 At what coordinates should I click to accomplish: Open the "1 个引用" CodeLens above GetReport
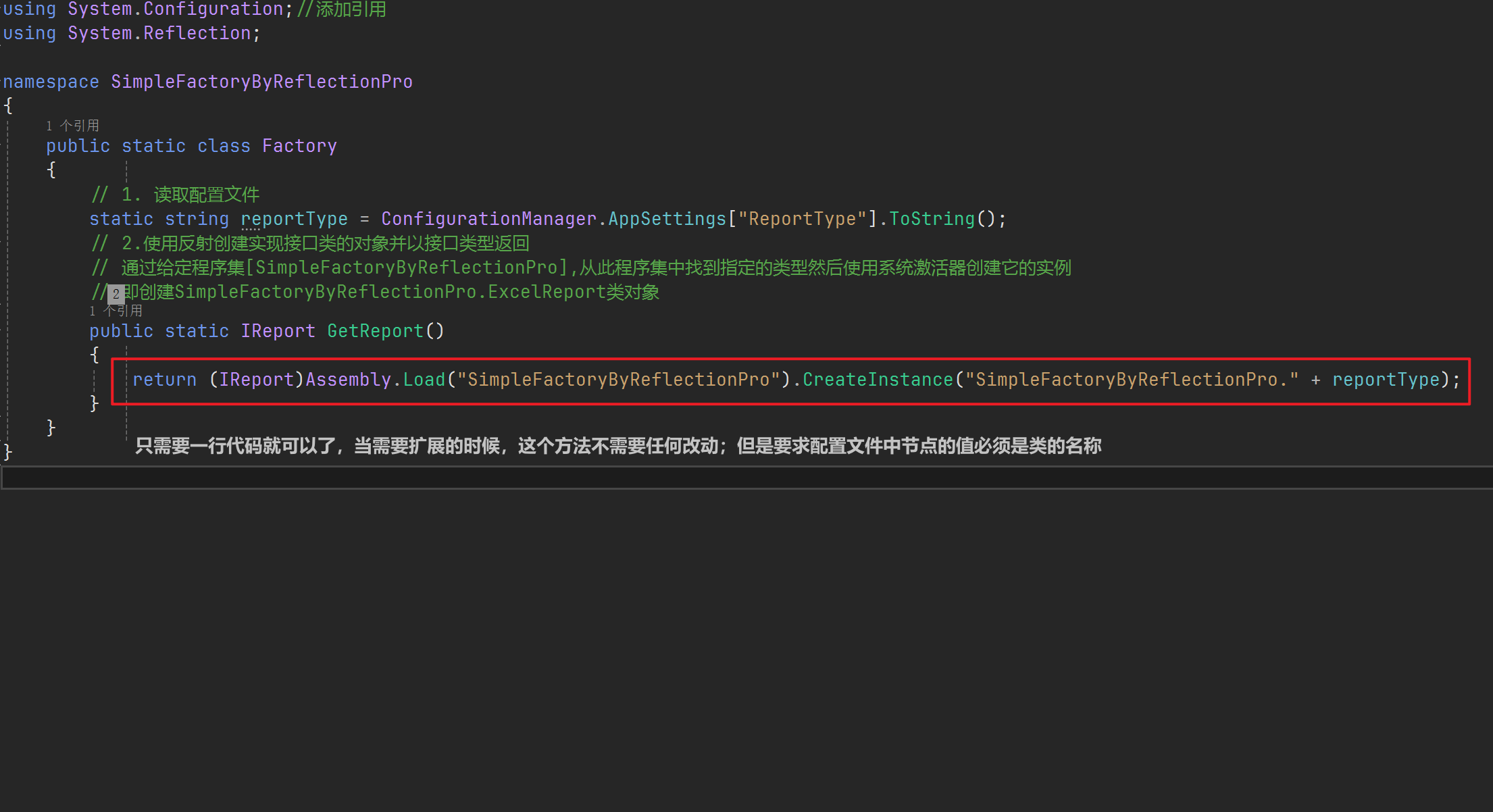(116, 311)
